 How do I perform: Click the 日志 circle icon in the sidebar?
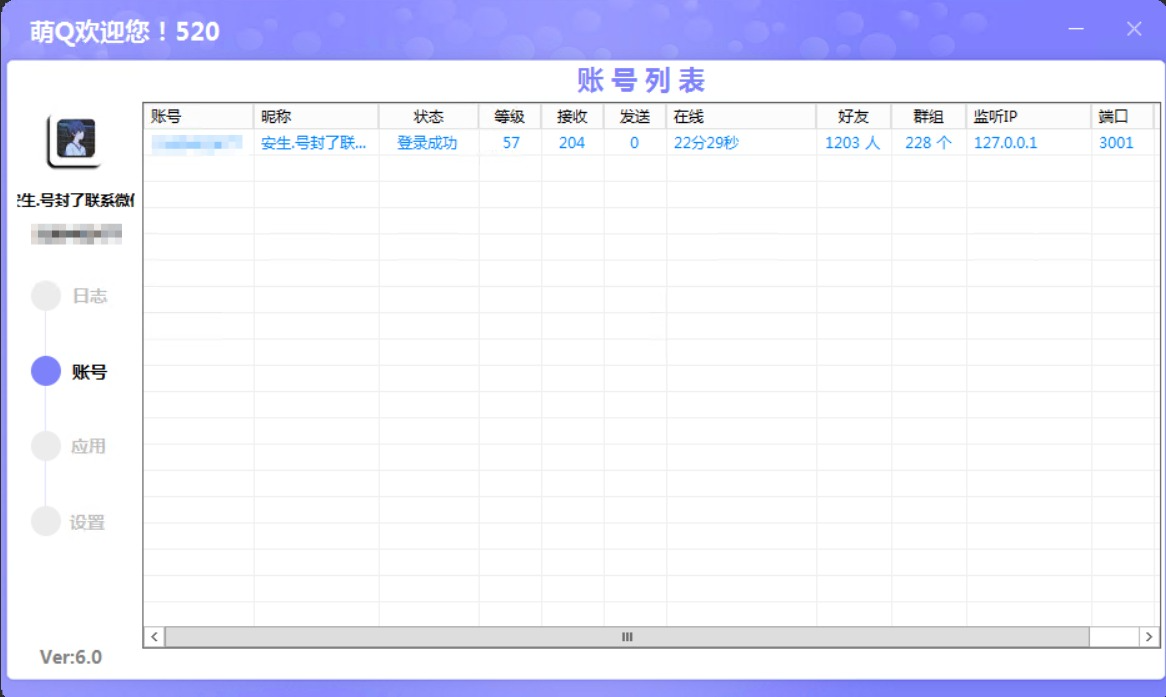46,296
